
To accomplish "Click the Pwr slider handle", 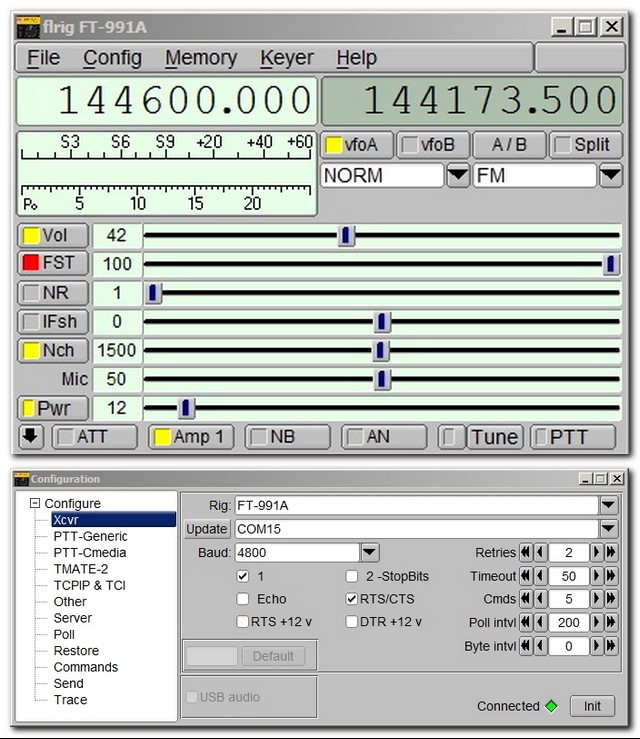I will click(187, 408).
